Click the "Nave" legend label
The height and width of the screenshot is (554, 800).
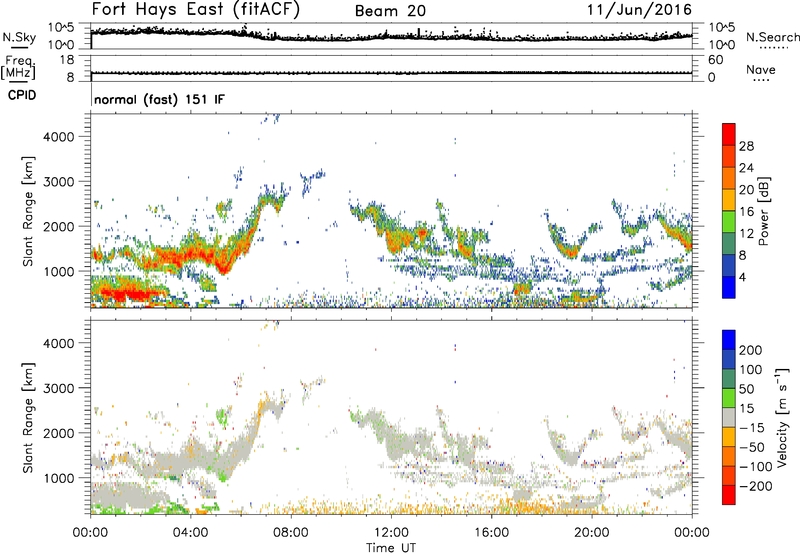(761, 70)
